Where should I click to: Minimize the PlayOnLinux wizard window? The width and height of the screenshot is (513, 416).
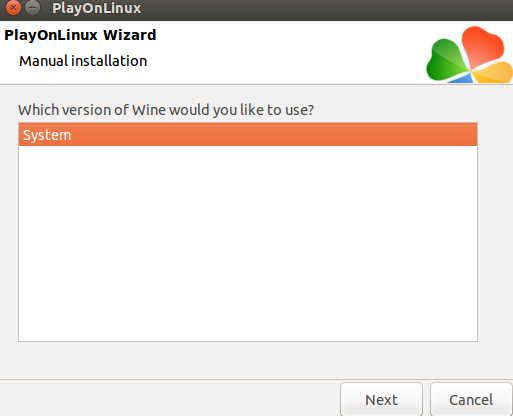click(33, 7)
